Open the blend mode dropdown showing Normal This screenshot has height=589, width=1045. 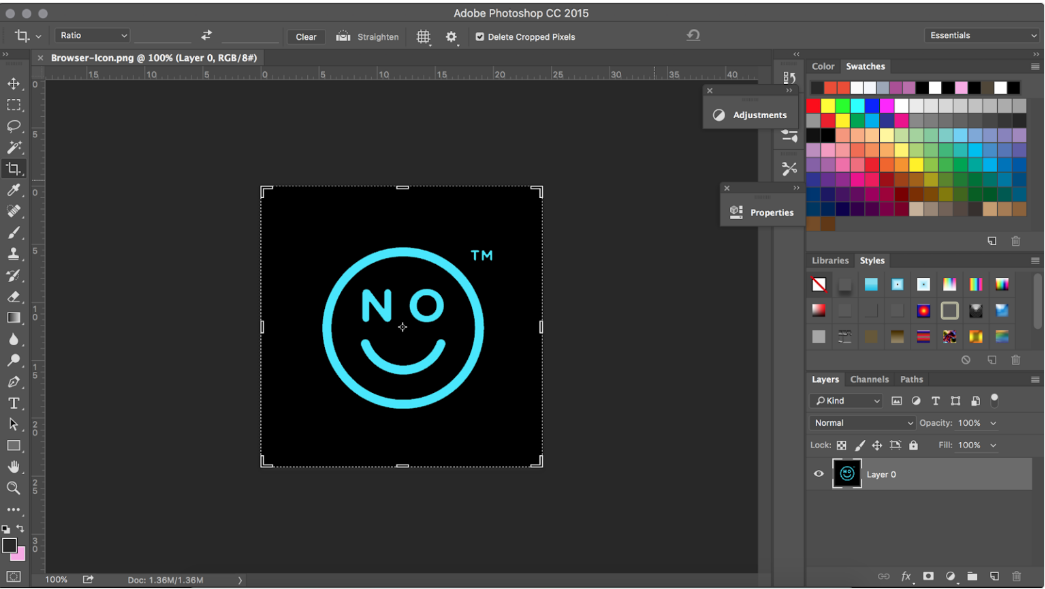pyautogui.click(x=862, y=422)
